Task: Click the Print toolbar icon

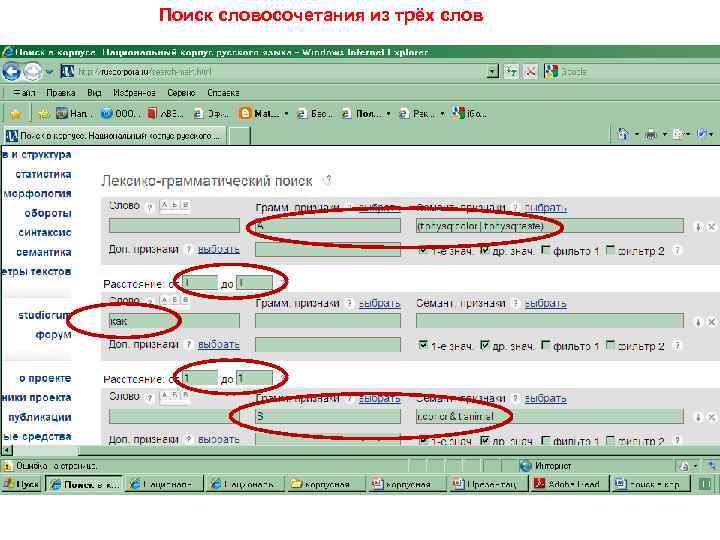Action: [651, 135]
